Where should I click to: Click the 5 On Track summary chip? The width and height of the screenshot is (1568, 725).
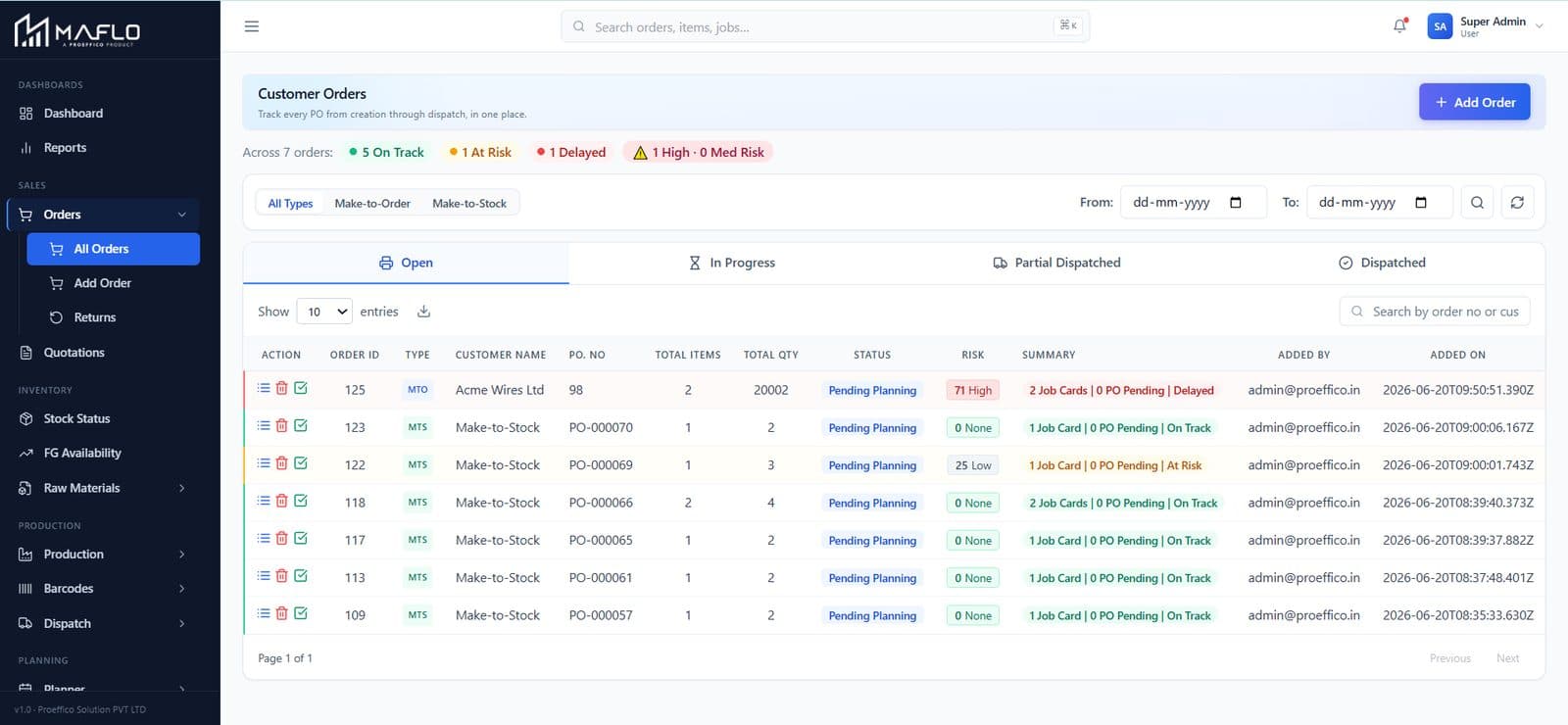[x=387, y=152]
